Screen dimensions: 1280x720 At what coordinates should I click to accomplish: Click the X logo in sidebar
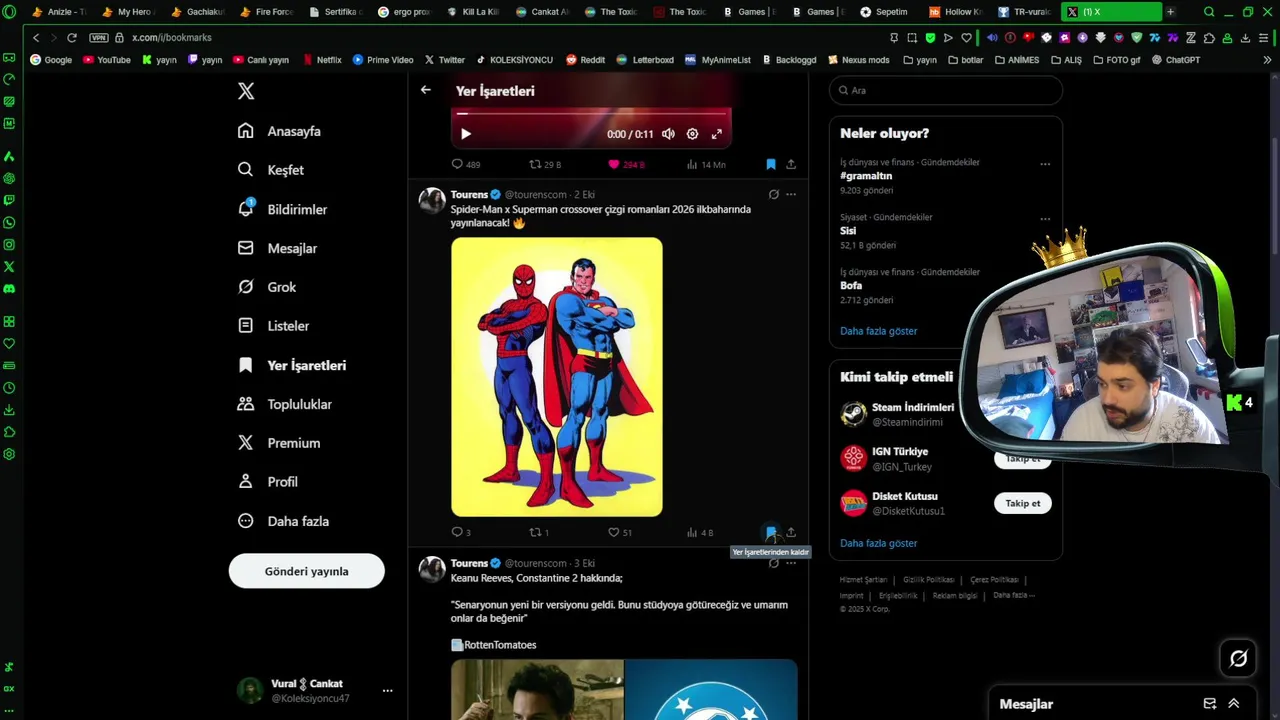click(246, 91)
